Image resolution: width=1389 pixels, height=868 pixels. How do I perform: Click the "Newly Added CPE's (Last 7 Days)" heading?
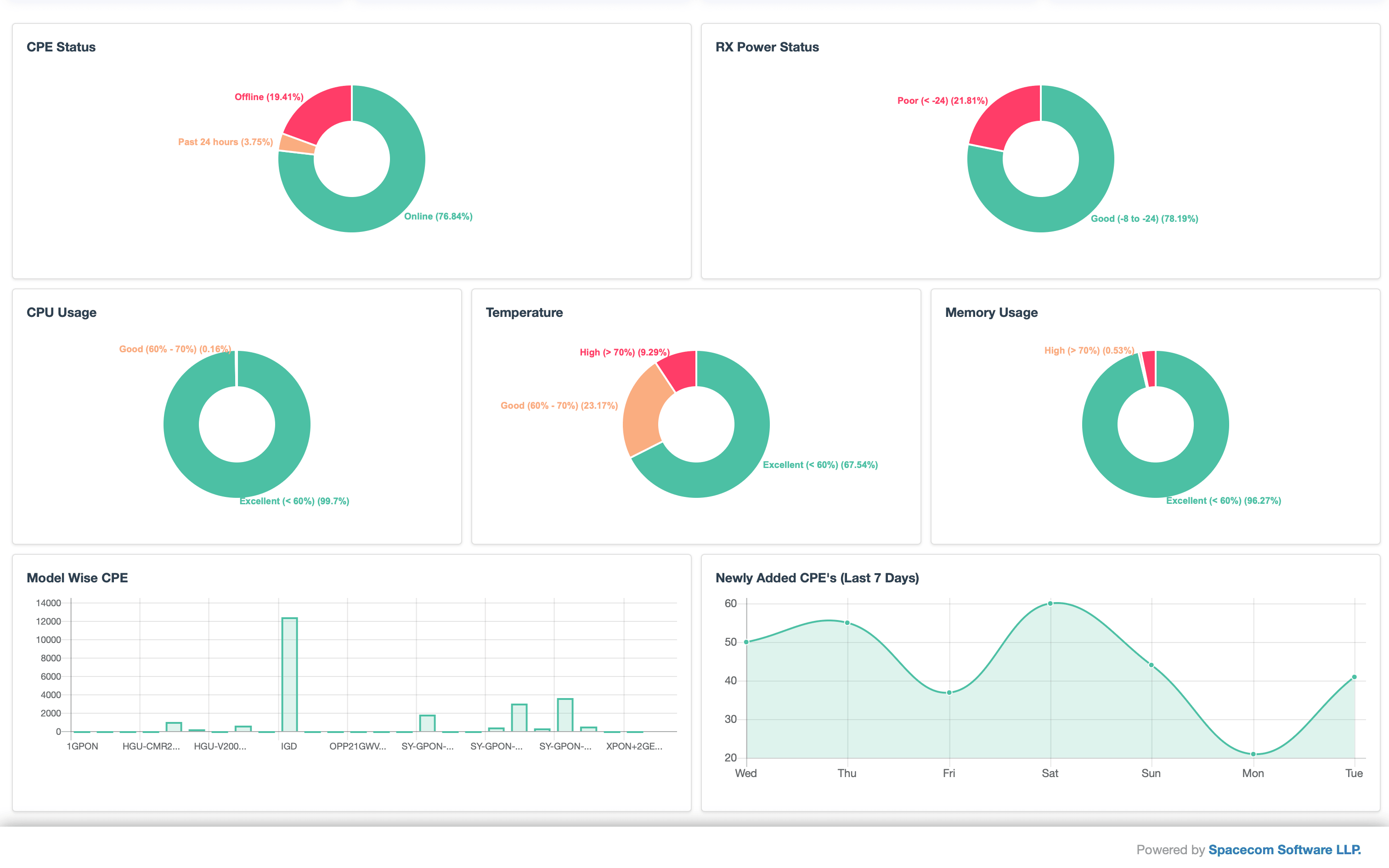(817, 578)
